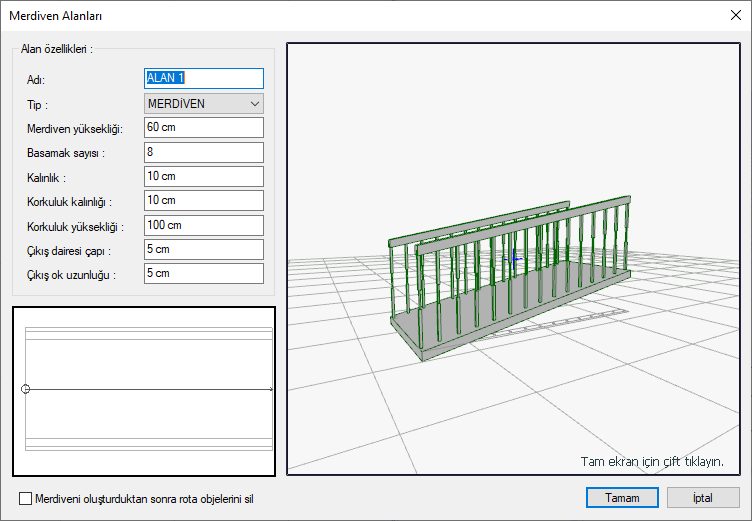Open the Tip dropdown showing MERDİVEN
Image resolution: width=752 pixels, height=521 pixels.
(203, 103)
